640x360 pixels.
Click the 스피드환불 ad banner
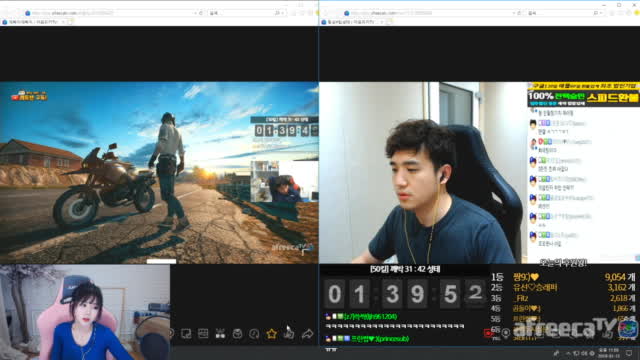[x=583, y=95]
